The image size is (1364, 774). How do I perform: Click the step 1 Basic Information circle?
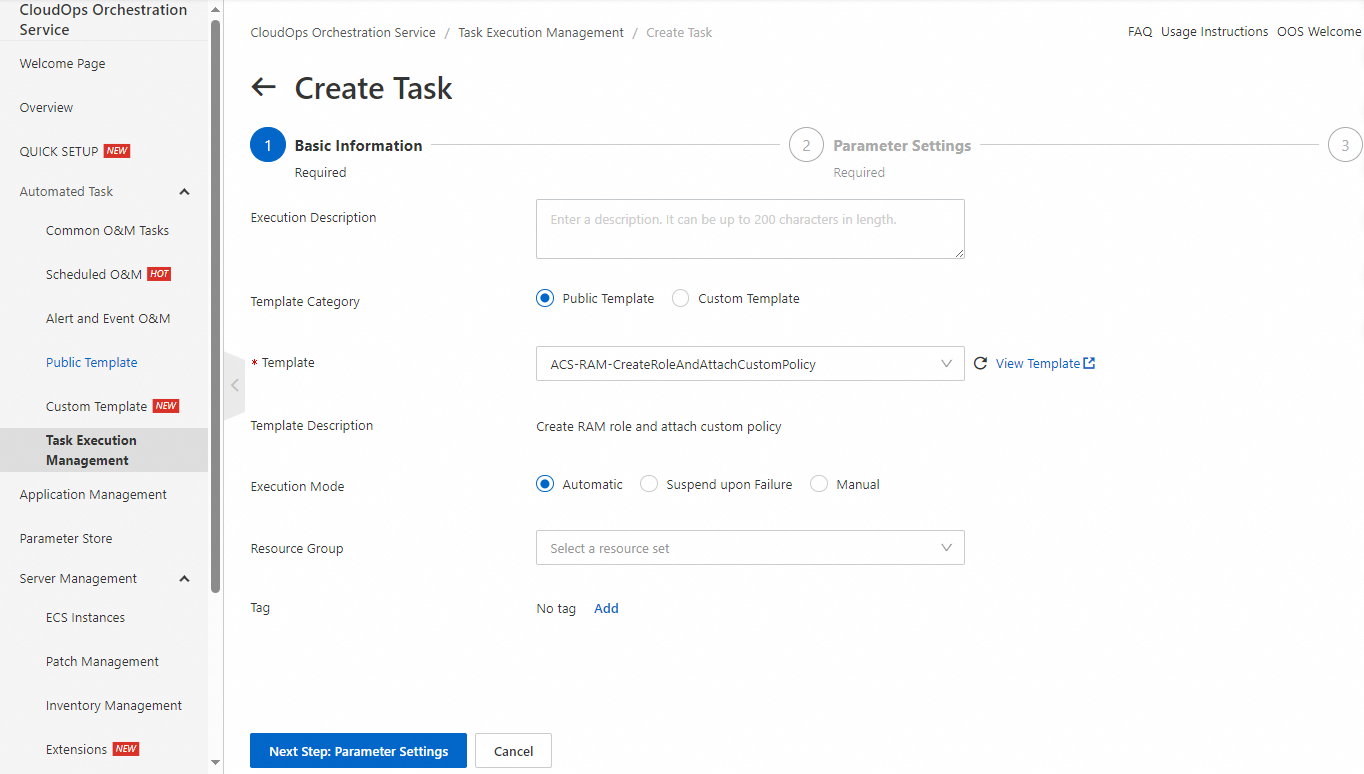click(x=268, y=145)
